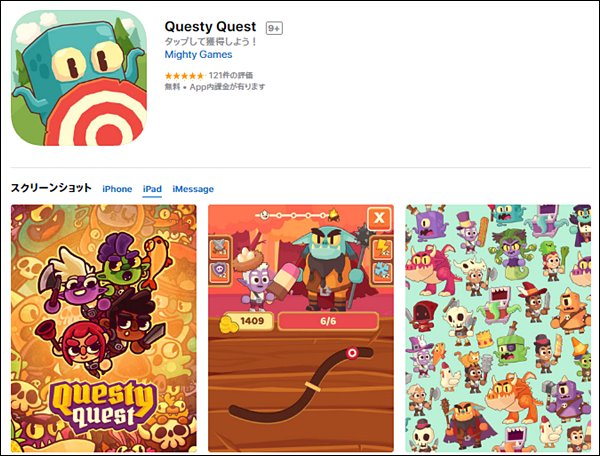Click the 1409 gold coins counter
Viewport: 600px width, 456px height.
click(247, 321)
